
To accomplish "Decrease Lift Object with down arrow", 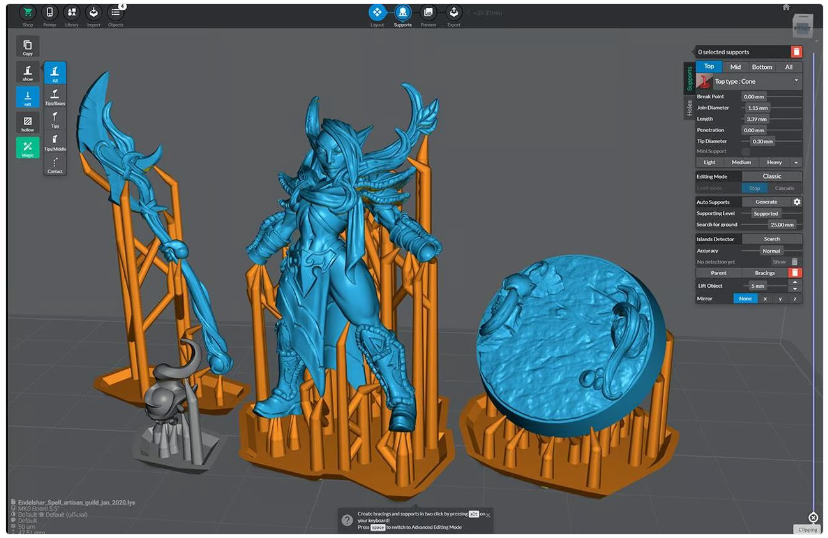I will pyautogui.click(x=795, y=289).
